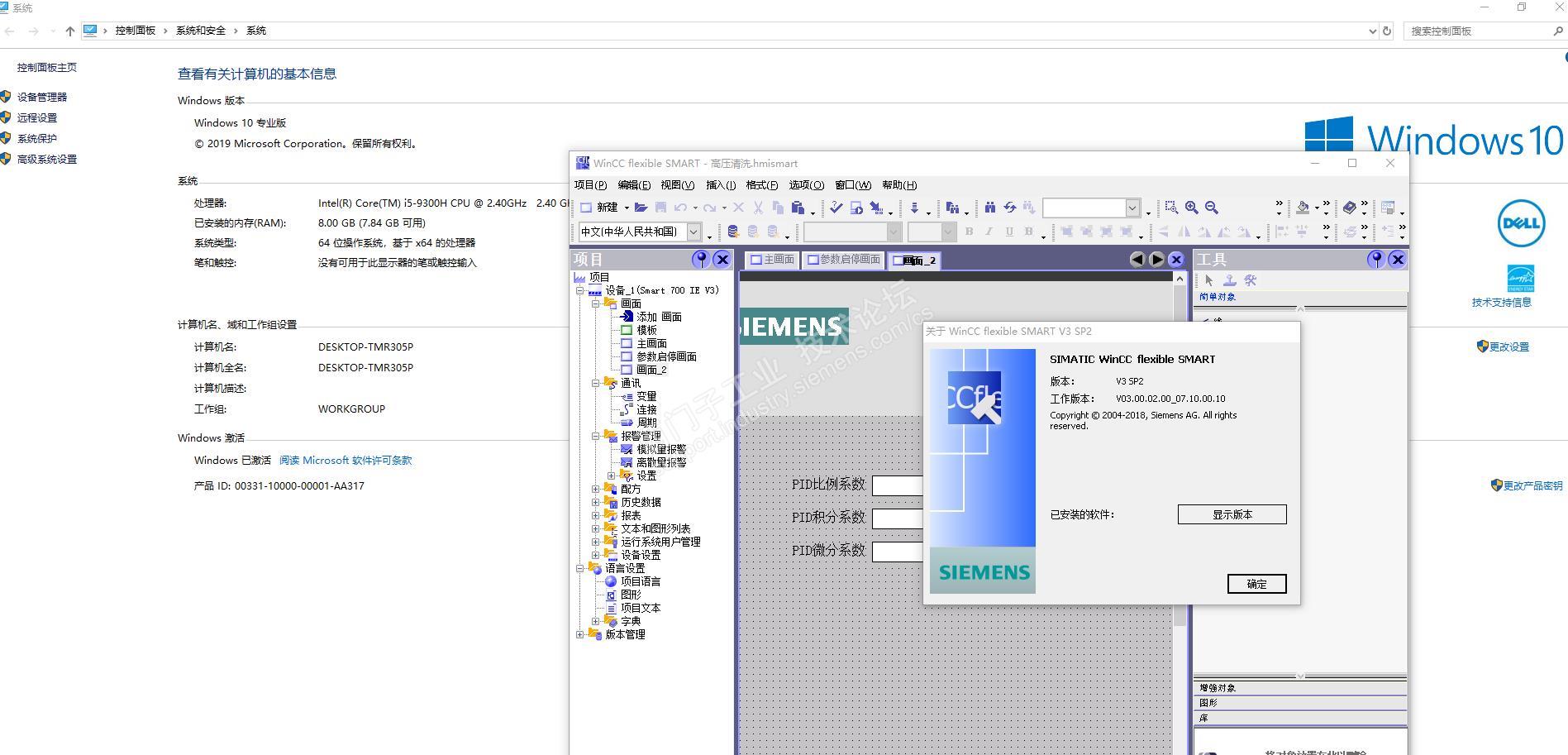This screenshot has width=1568, height=755.
Task: Open 设备管理器 link in Control Panel
Action: click(42, 98)
